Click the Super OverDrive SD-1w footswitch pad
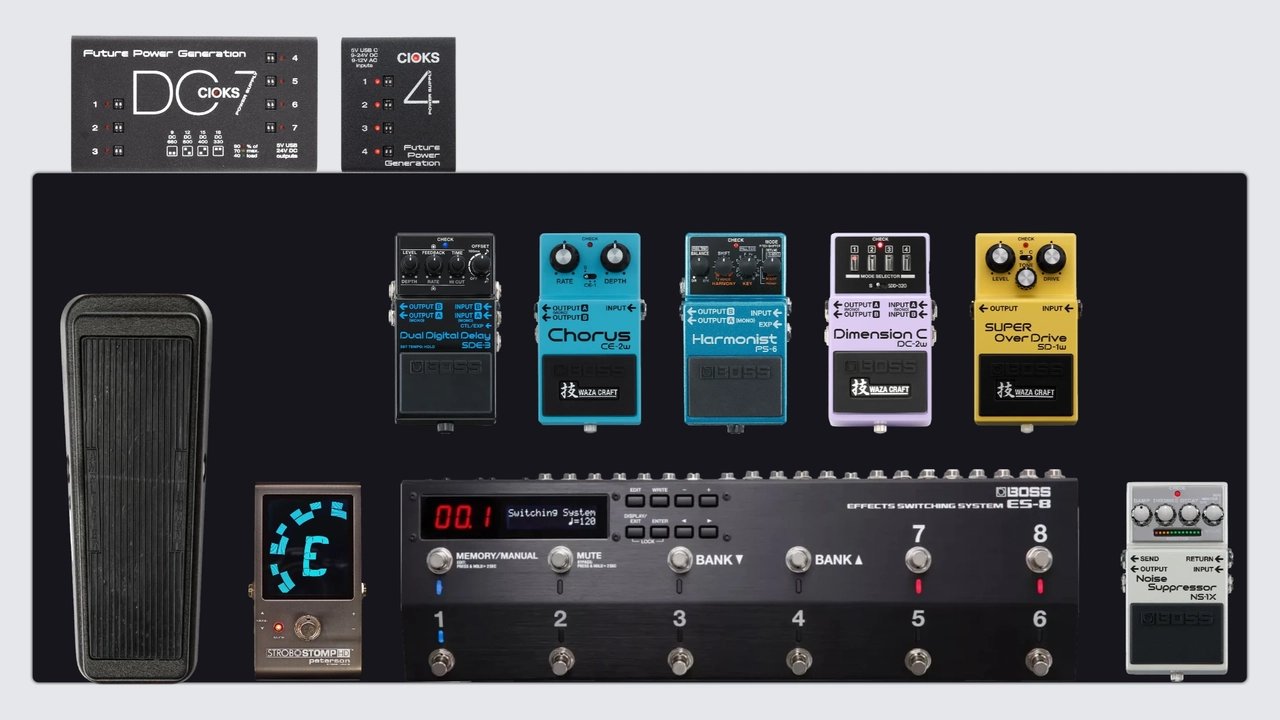Image resolution: width=1280 pixels, height=720 pixels. pyautogui.click(x=1025, y=387)
